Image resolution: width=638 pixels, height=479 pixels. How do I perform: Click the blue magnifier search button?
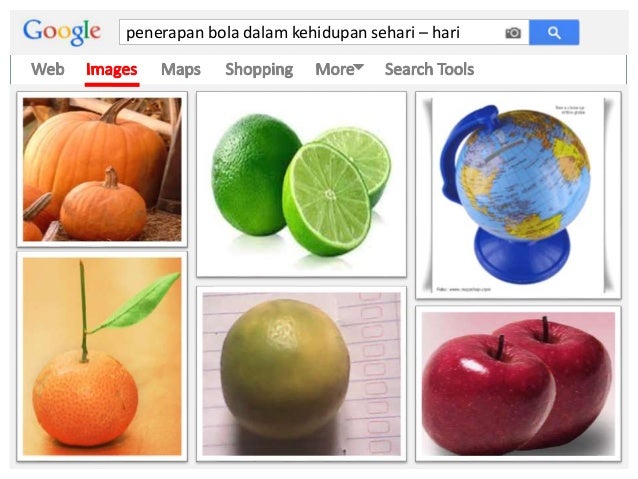point(554,32)
